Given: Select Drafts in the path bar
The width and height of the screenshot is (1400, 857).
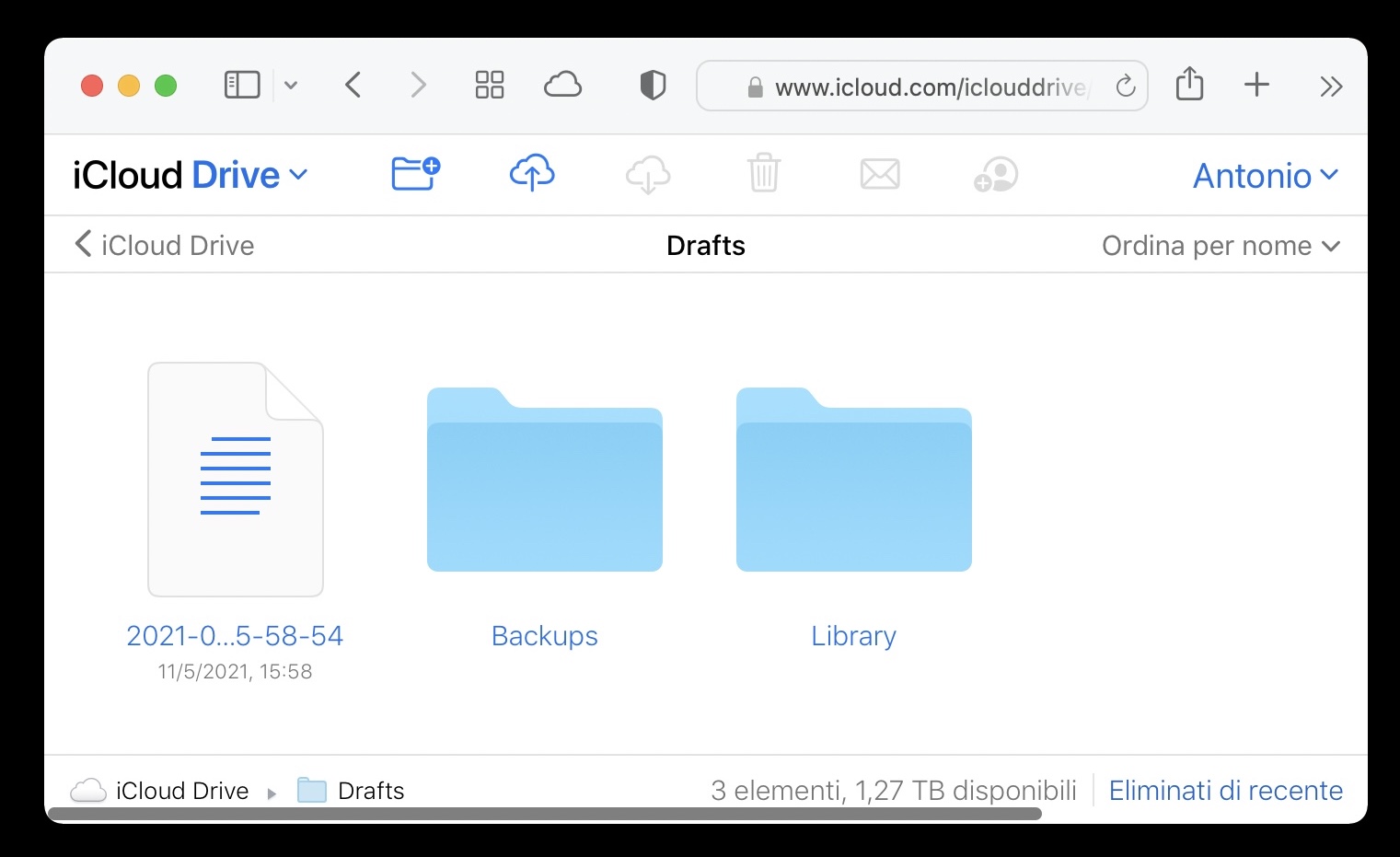Looking at the screenshot, I should pyautogui.click(x=370, y=791).
